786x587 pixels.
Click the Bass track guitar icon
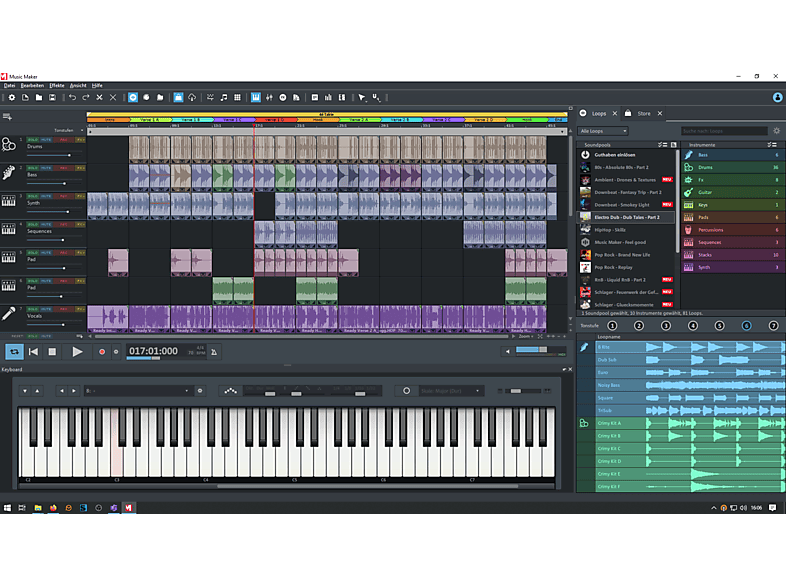pos(9,173)
